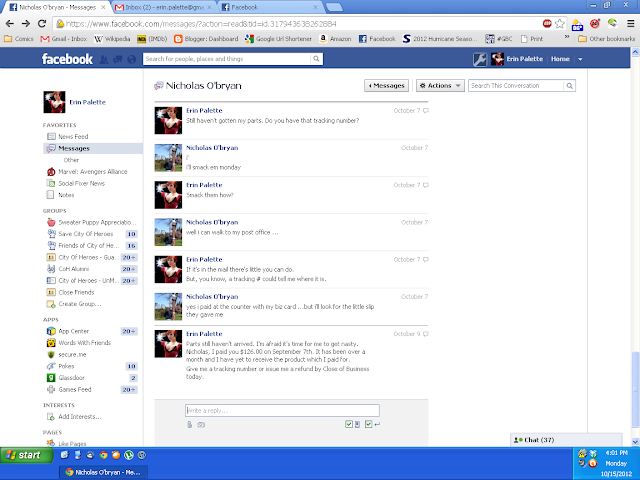Viewport: 640px width, 480px height.
Task: Reload the page with refresh icon
Action: tap(42, 24)
